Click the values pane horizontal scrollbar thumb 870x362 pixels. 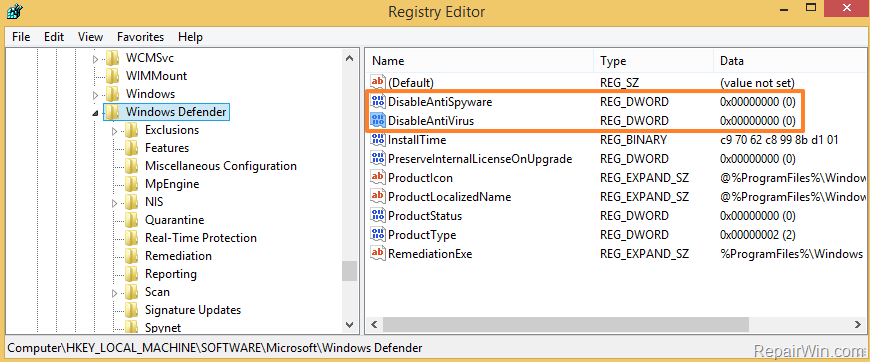click(x=565, y=324)
